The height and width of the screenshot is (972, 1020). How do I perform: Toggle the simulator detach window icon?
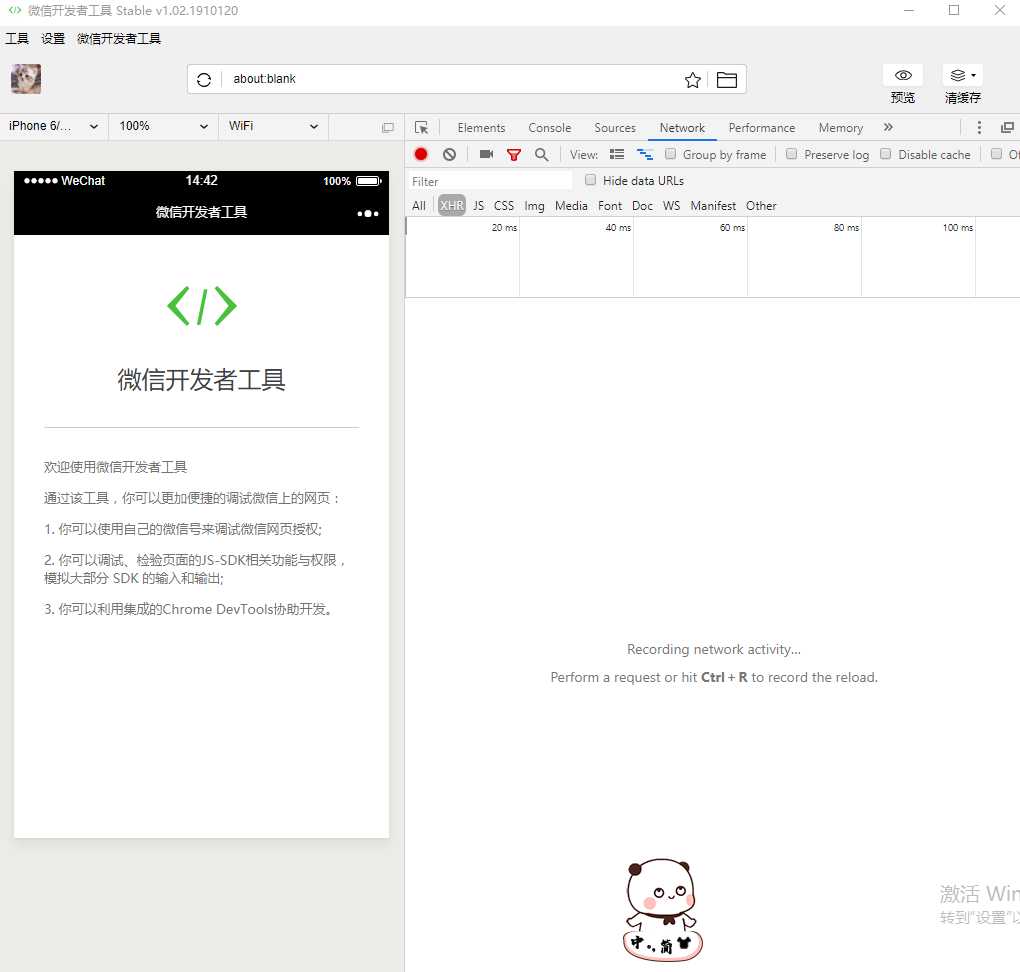pyautogui.click(x=388, y=128)
